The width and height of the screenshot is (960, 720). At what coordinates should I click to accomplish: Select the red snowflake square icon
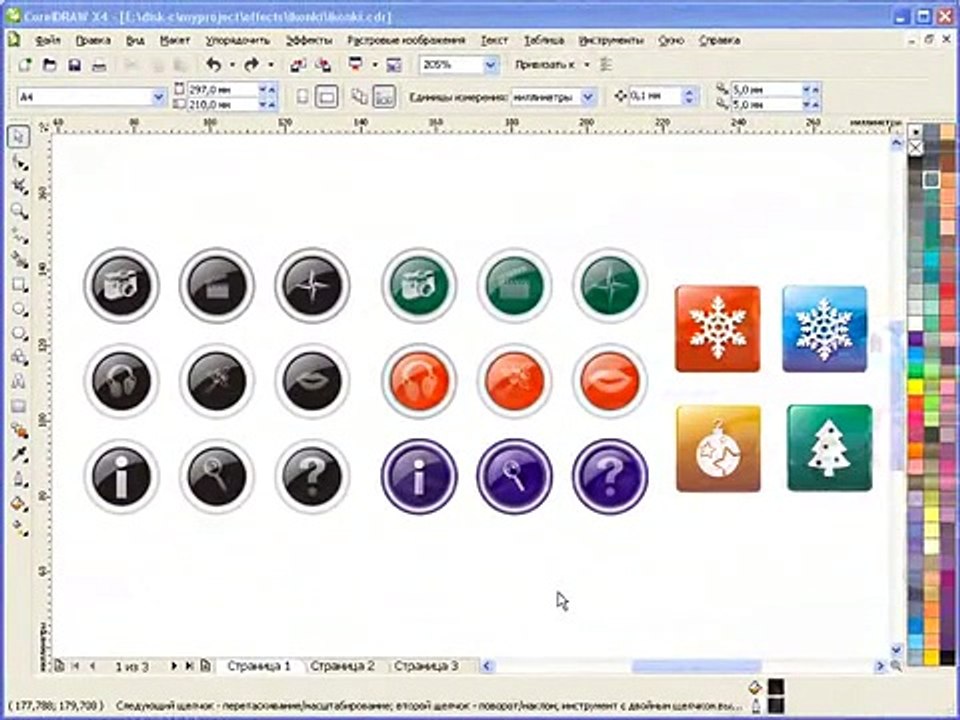point(718,329)
